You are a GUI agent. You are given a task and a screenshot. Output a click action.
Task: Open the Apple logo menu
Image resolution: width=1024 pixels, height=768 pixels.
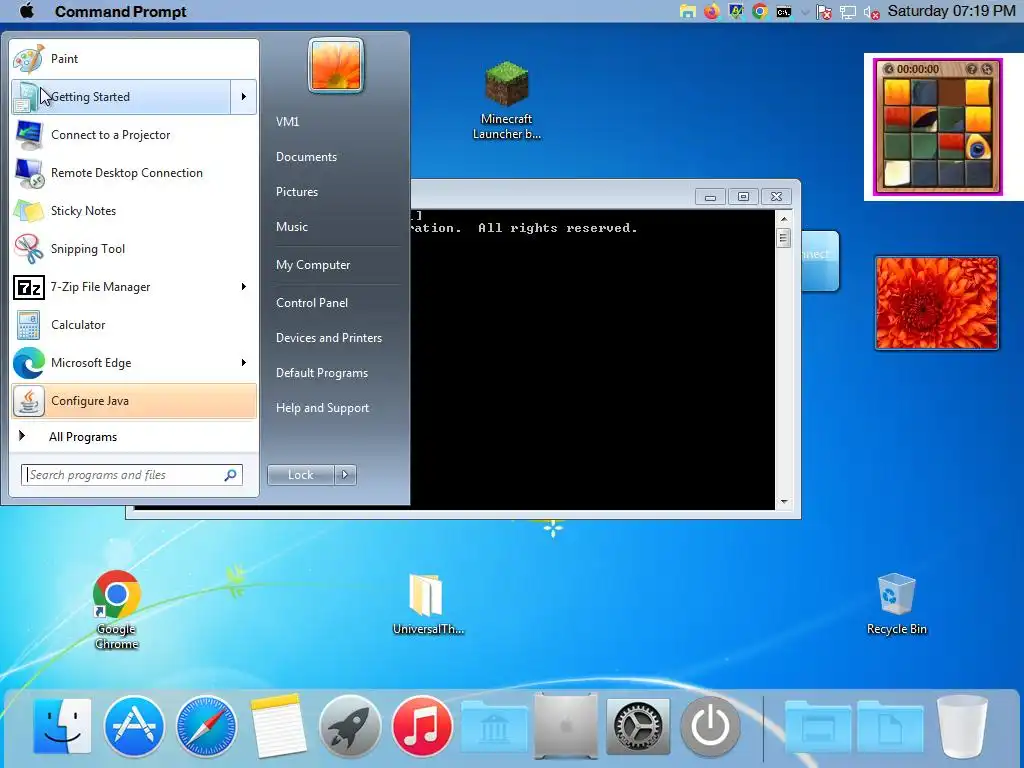27,11
